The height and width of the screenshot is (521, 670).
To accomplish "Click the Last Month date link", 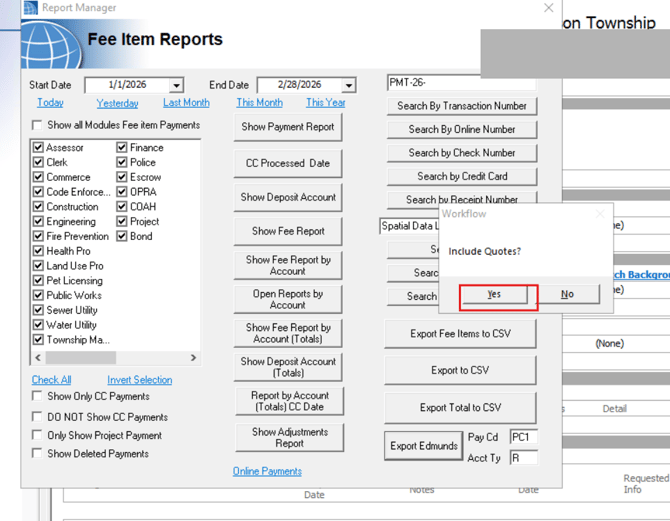I will click(x=186, y=103).
